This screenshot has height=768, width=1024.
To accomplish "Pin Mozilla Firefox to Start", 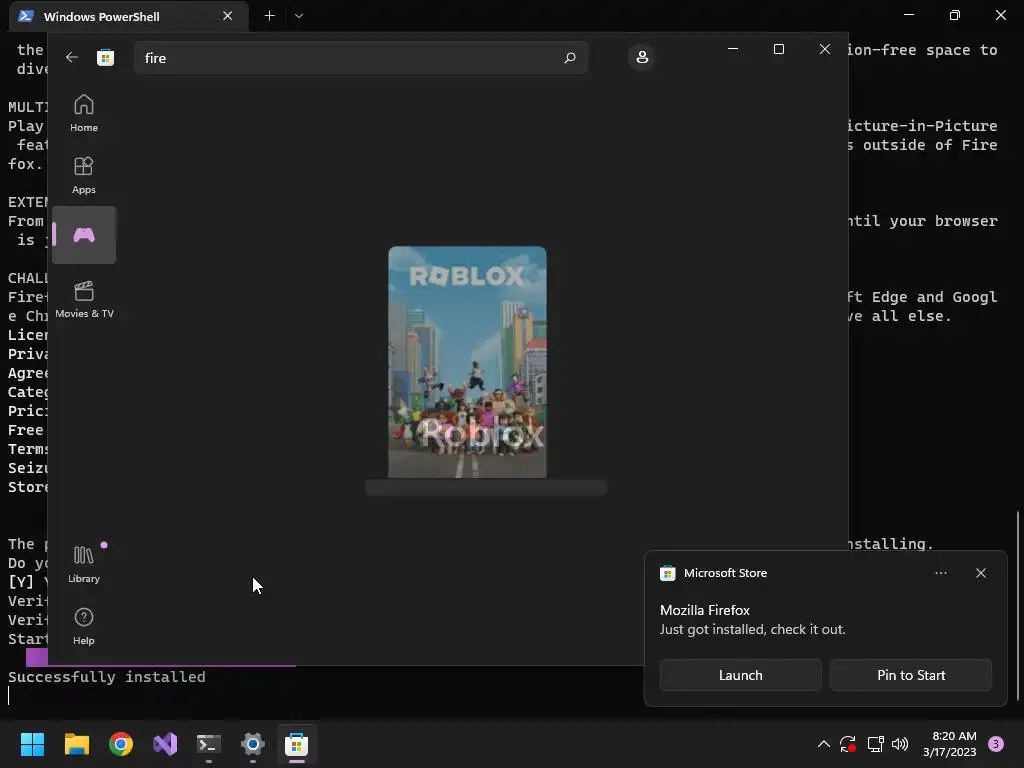I will (x=910, y=675).
